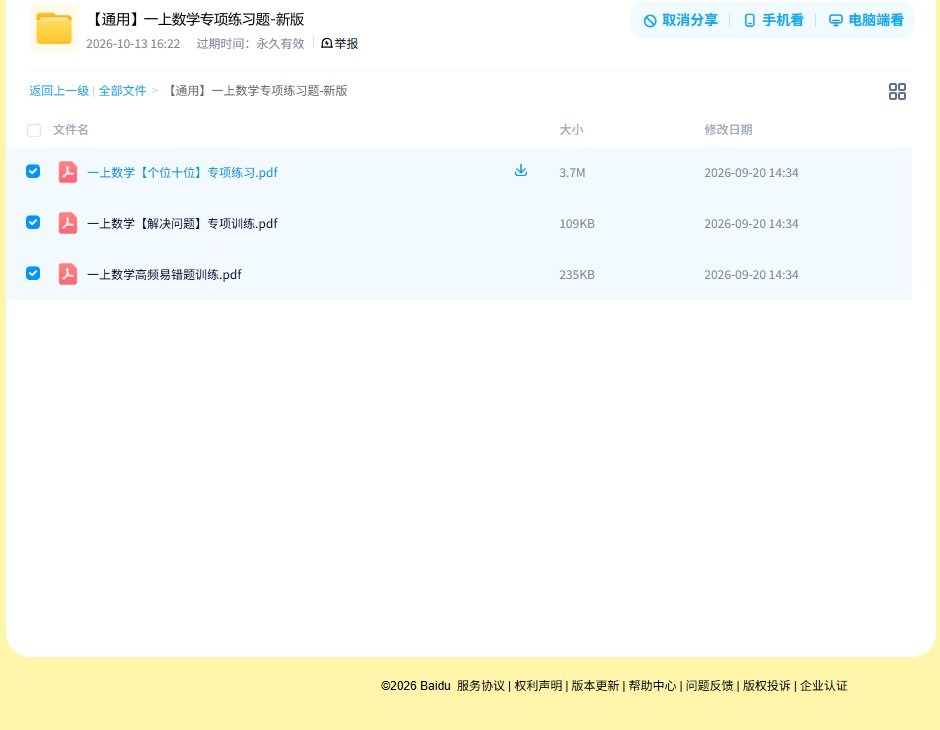Click the 109KB size value
This screenshot has height=730, width=940.
577,224
